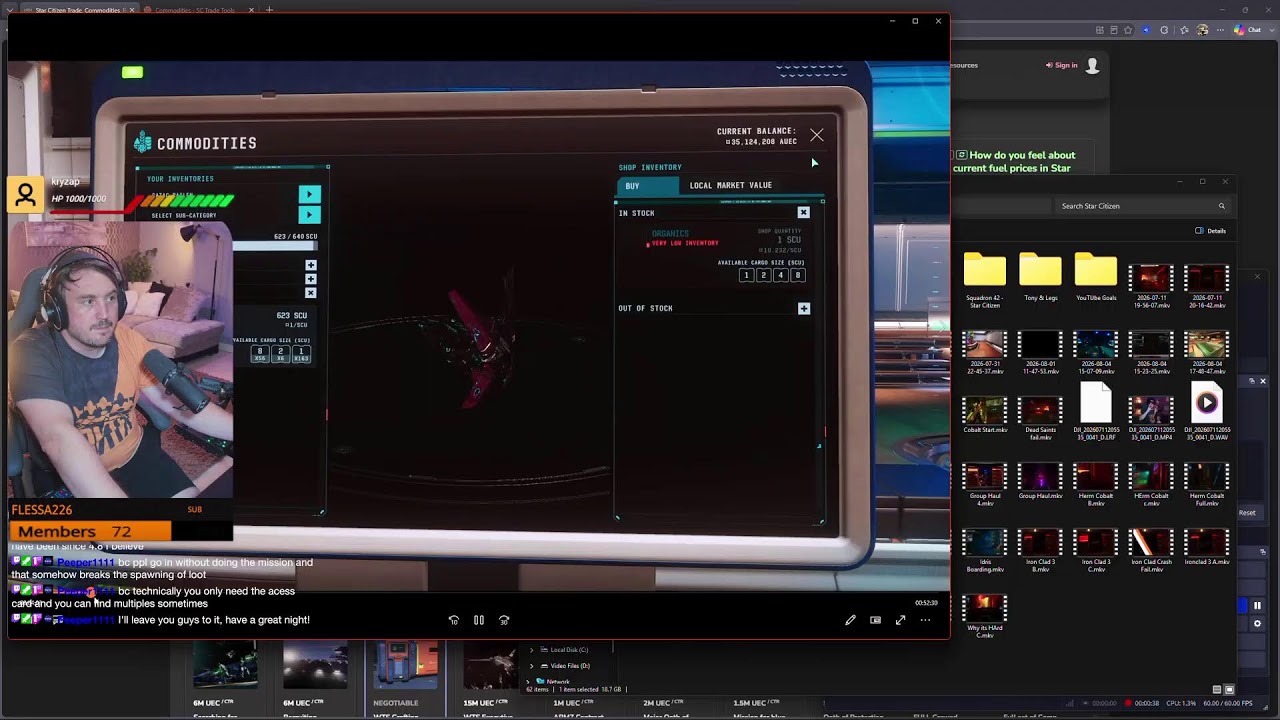Select the Dead Saints fail.mkv file

click(1040, 419)
